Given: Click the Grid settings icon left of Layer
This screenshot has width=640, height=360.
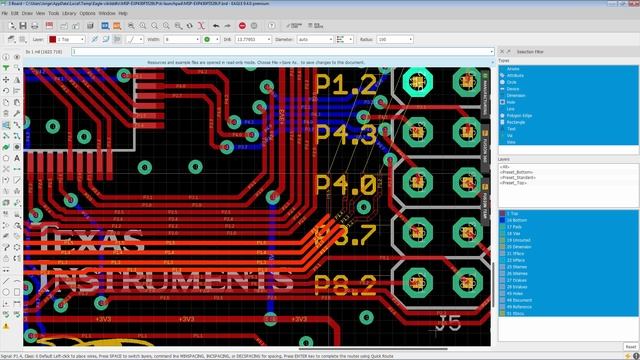Looking at the screenshot, I should (x=22, y=40).
